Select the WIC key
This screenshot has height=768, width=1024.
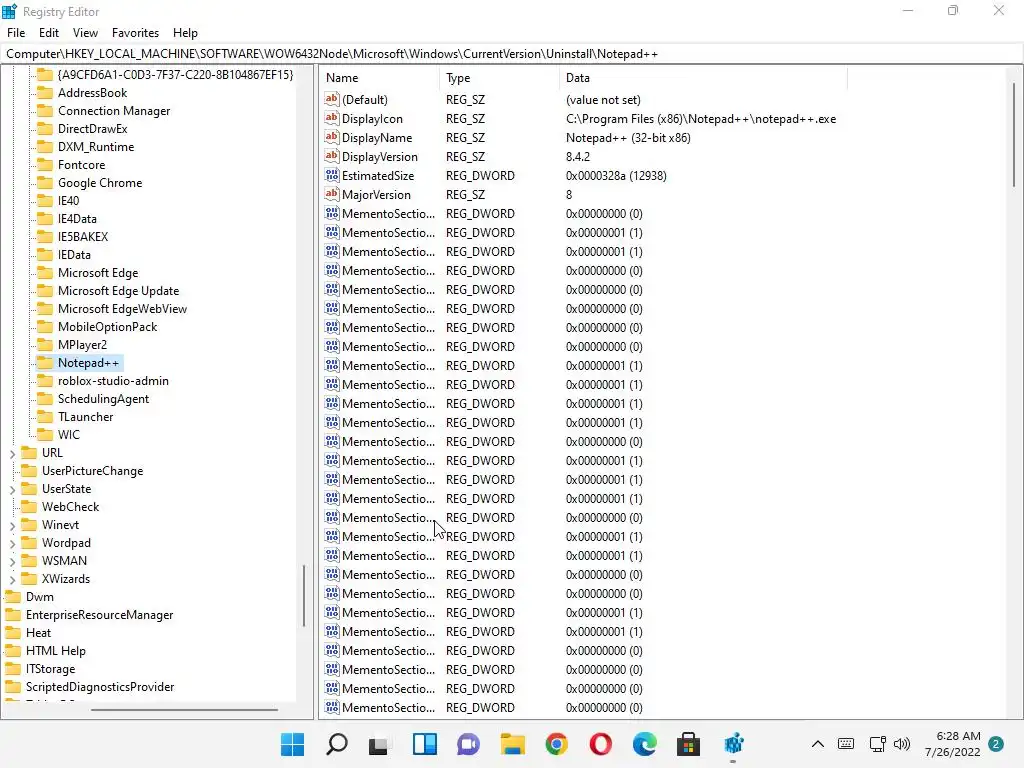click(69, 435)
